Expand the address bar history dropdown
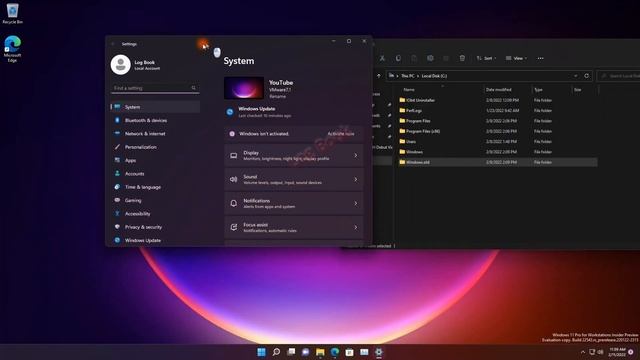 click(x=576, y=76)
